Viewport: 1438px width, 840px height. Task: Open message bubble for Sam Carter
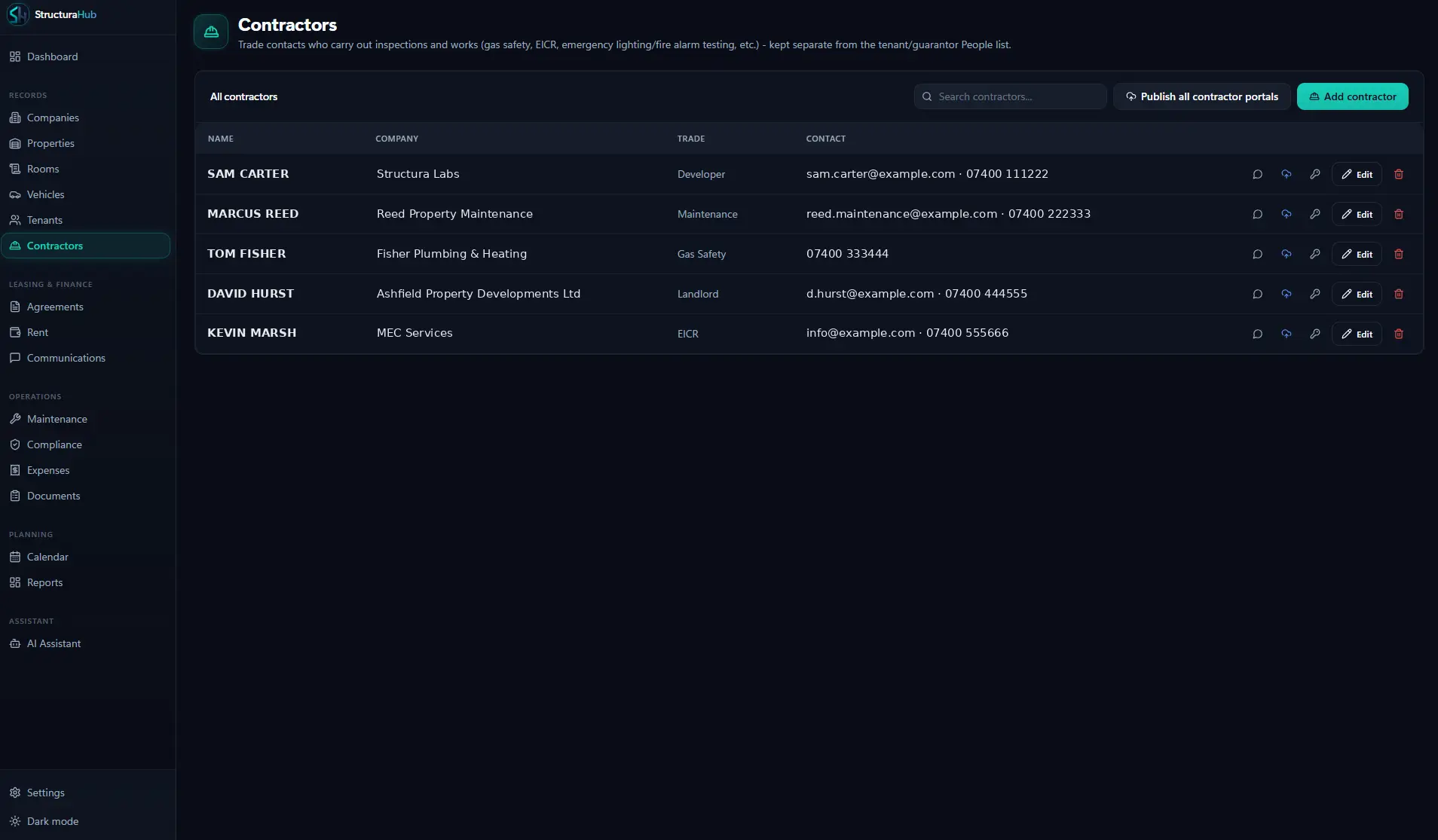1257,174
